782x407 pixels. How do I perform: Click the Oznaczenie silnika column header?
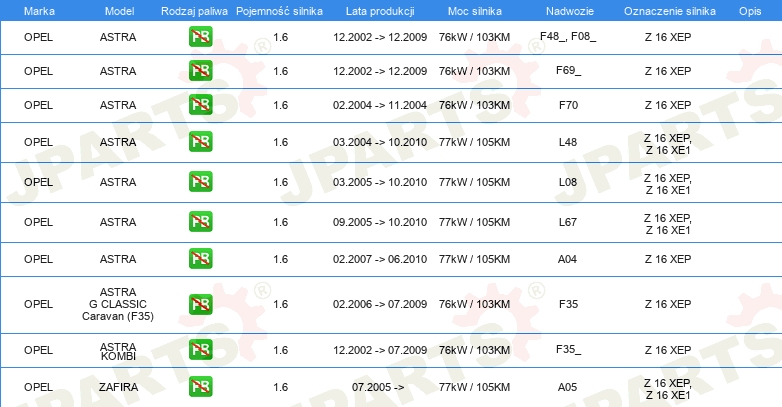pos(670,11)
